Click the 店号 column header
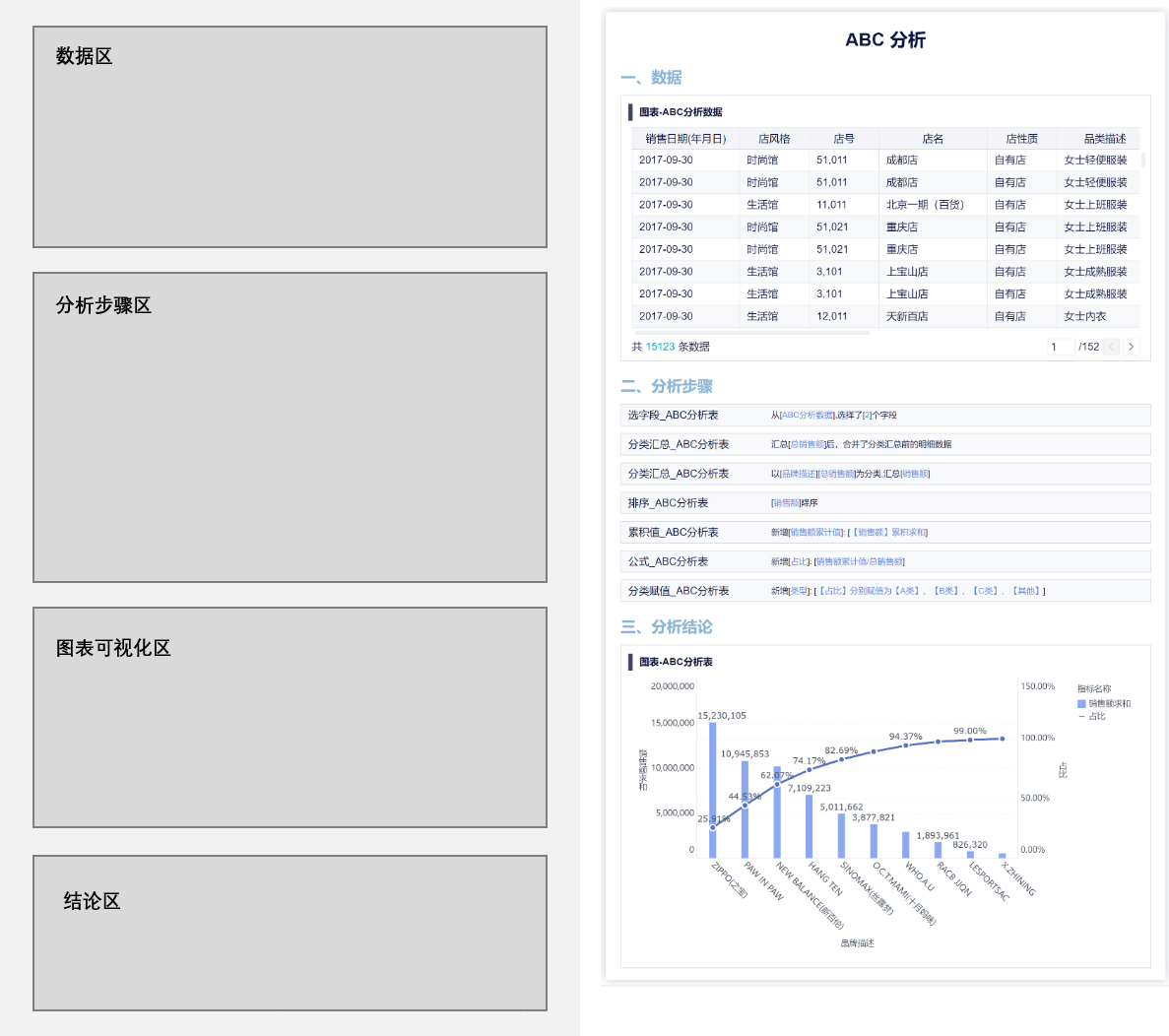The width and height of the screenshot is (1169, 1036). pyautogui.click(x=844, y=139)
